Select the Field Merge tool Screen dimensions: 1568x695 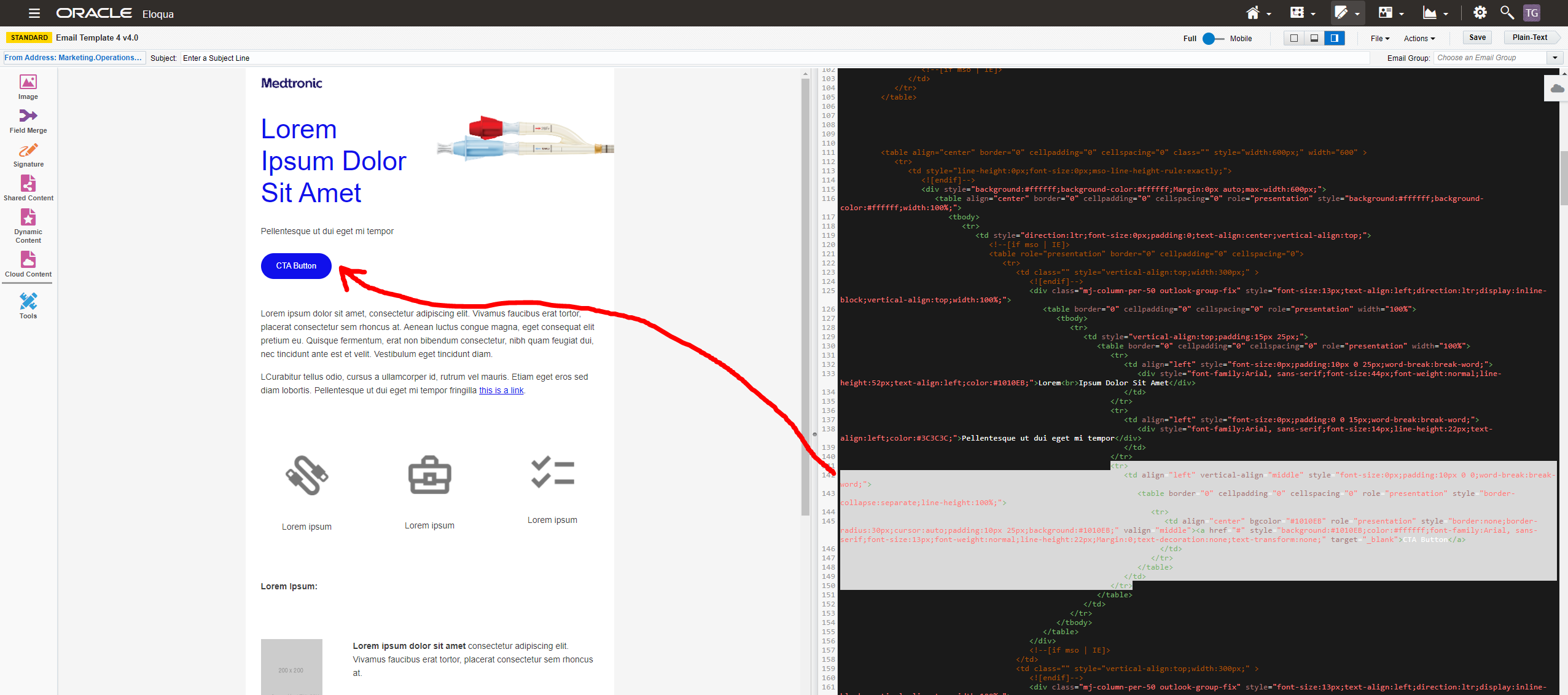(x=28, y=120)
